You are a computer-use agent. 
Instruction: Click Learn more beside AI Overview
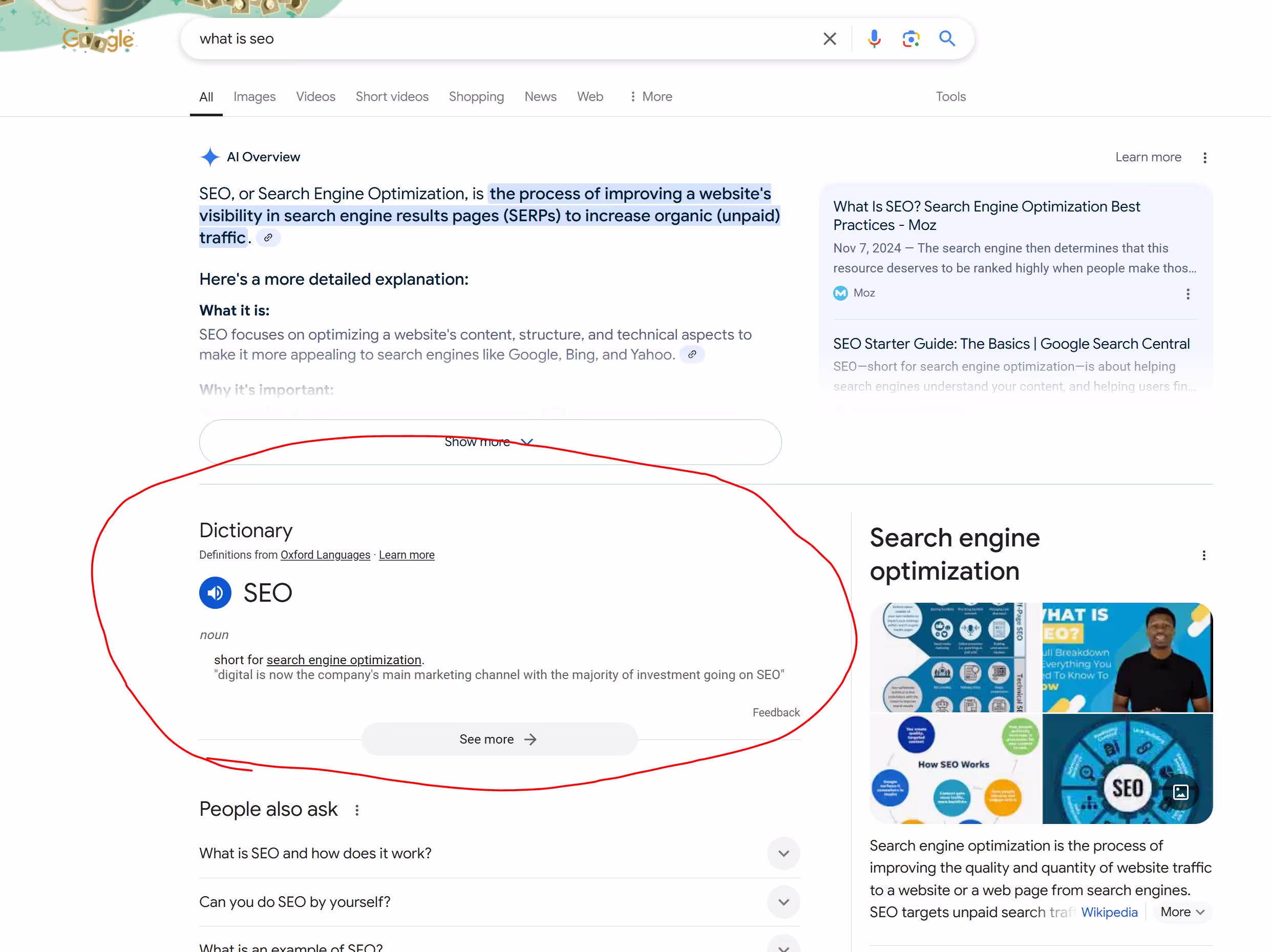point(1148,157)
